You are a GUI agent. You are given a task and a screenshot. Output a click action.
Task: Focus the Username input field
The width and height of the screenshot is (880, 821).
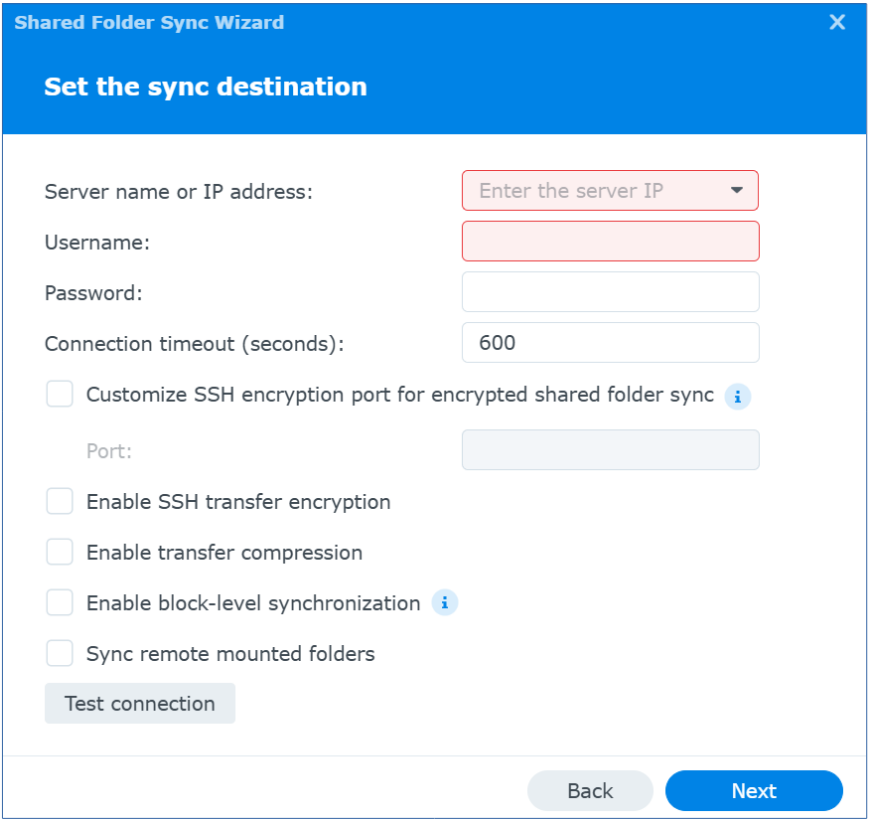point(610,241)
